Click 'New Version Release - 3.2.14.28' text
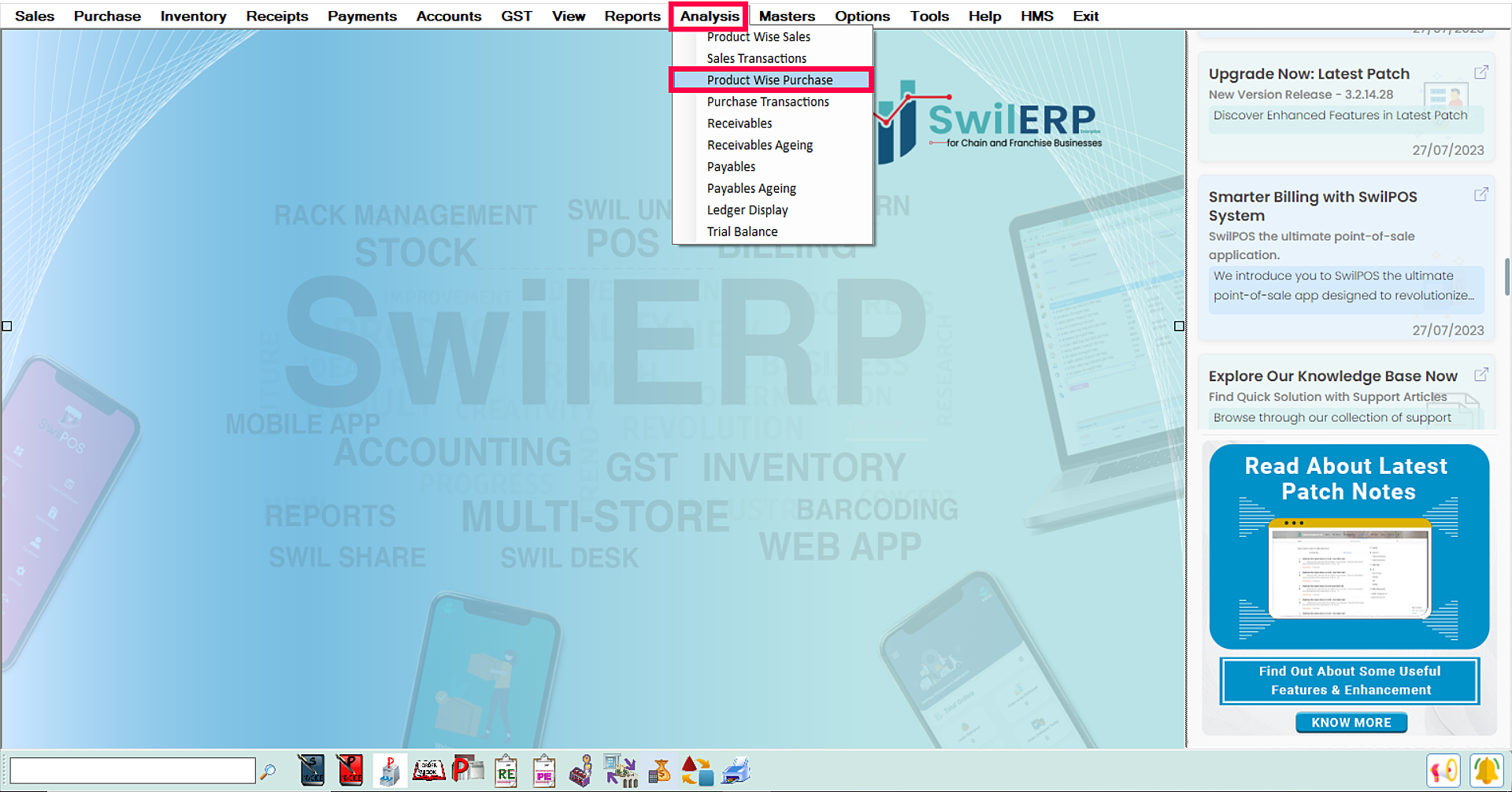The width and height of the screenshot is (1512, 792). [x=1301, y=94]
